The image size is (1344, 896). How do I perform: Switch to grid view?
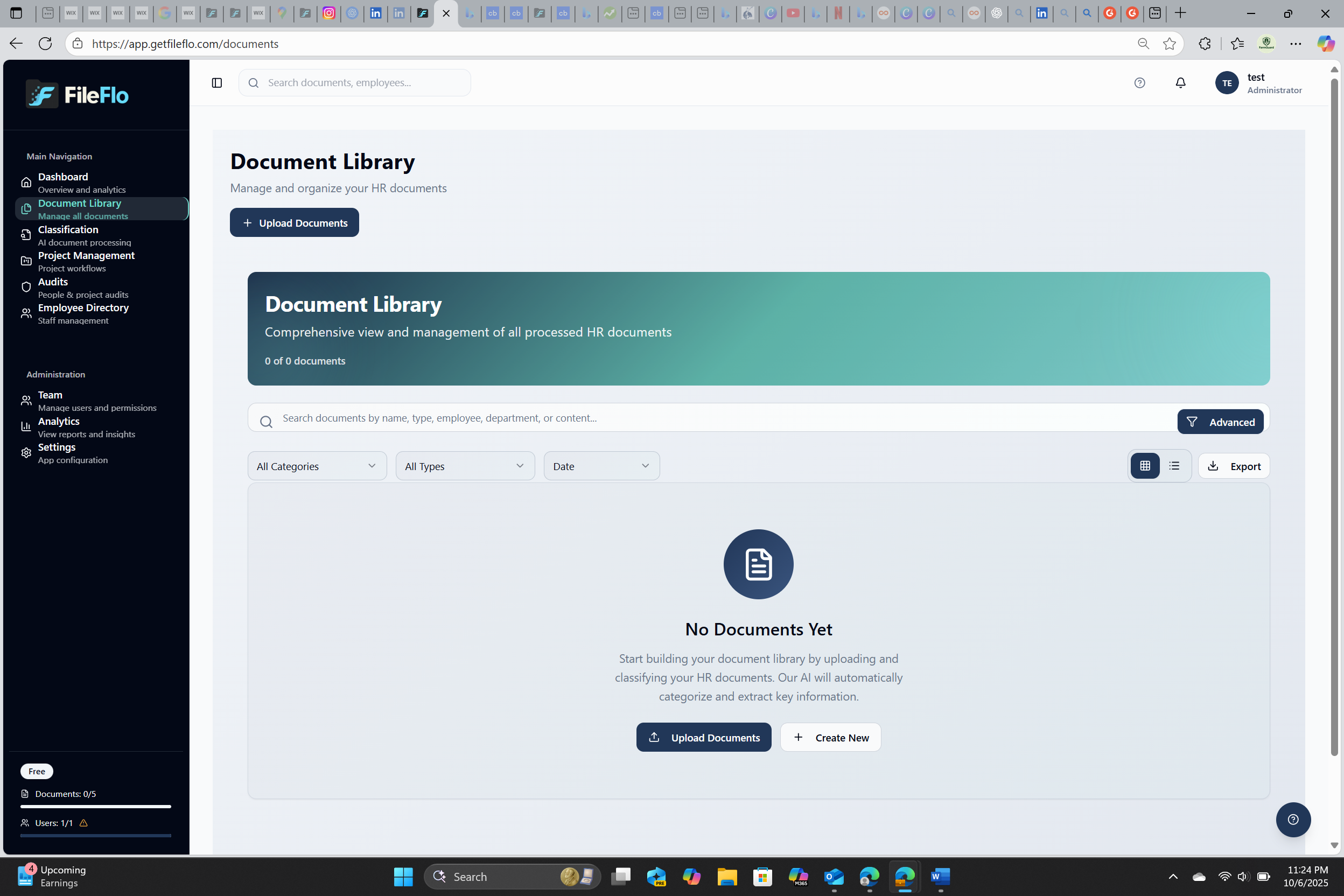tap(1145, 466)
